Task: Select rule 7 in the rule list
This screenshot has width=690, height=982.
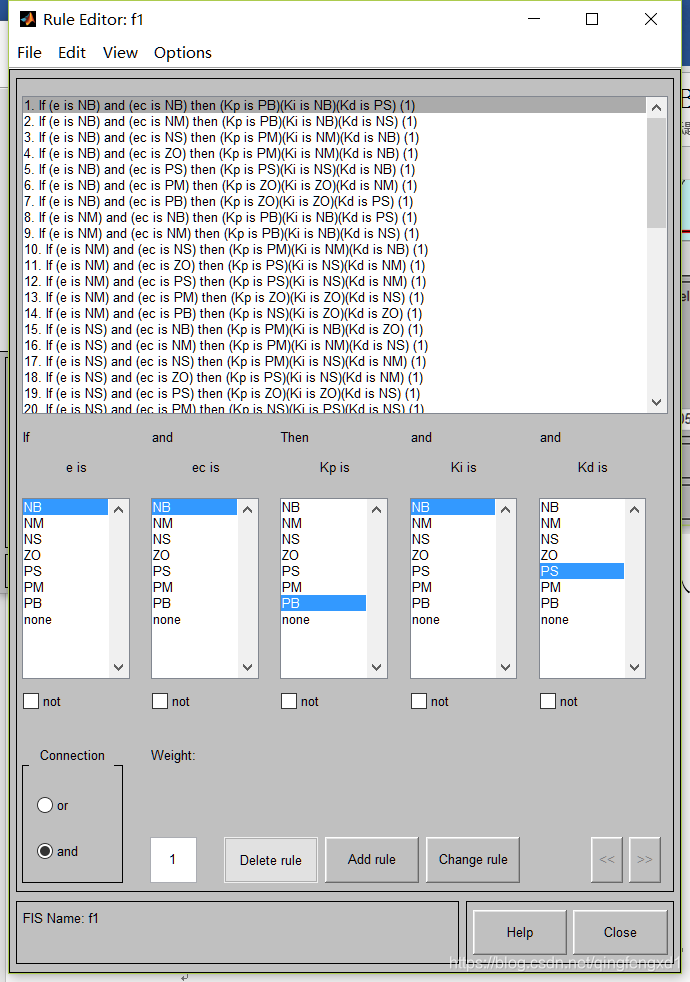Action: click(x=334, y=202)
